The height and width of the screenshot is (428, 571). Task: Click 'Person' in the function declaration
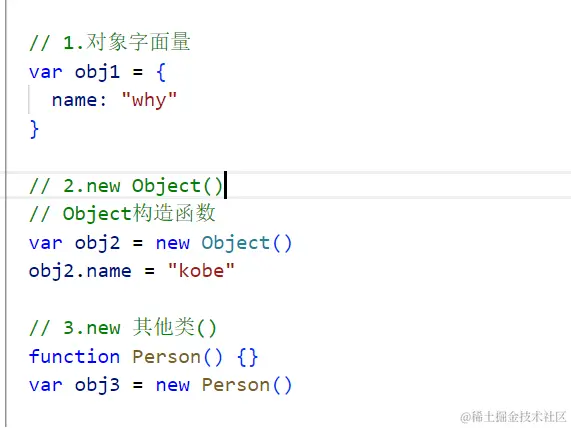point(166,357)
